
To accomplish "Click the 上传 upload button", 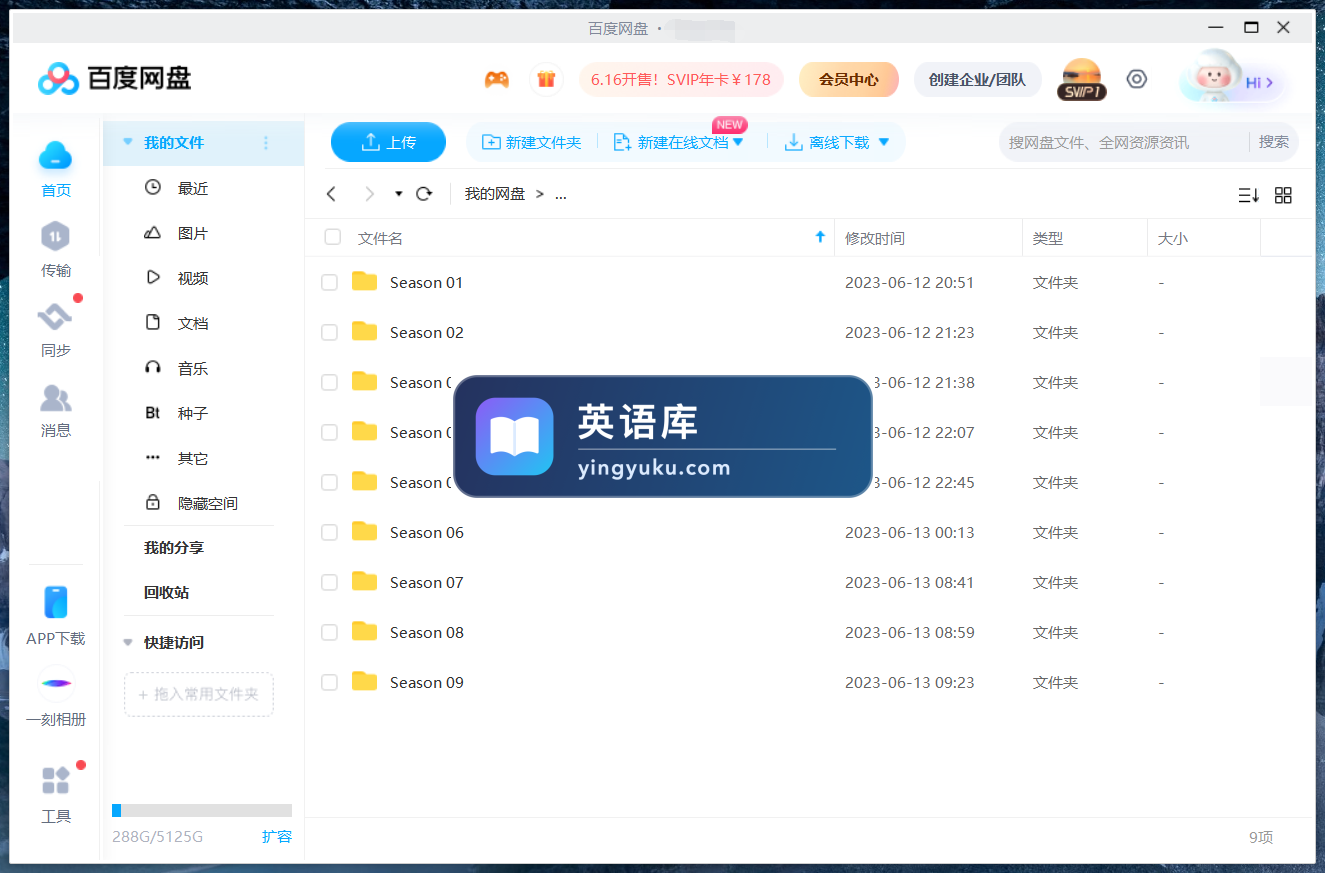I will (x=388, y=142).
